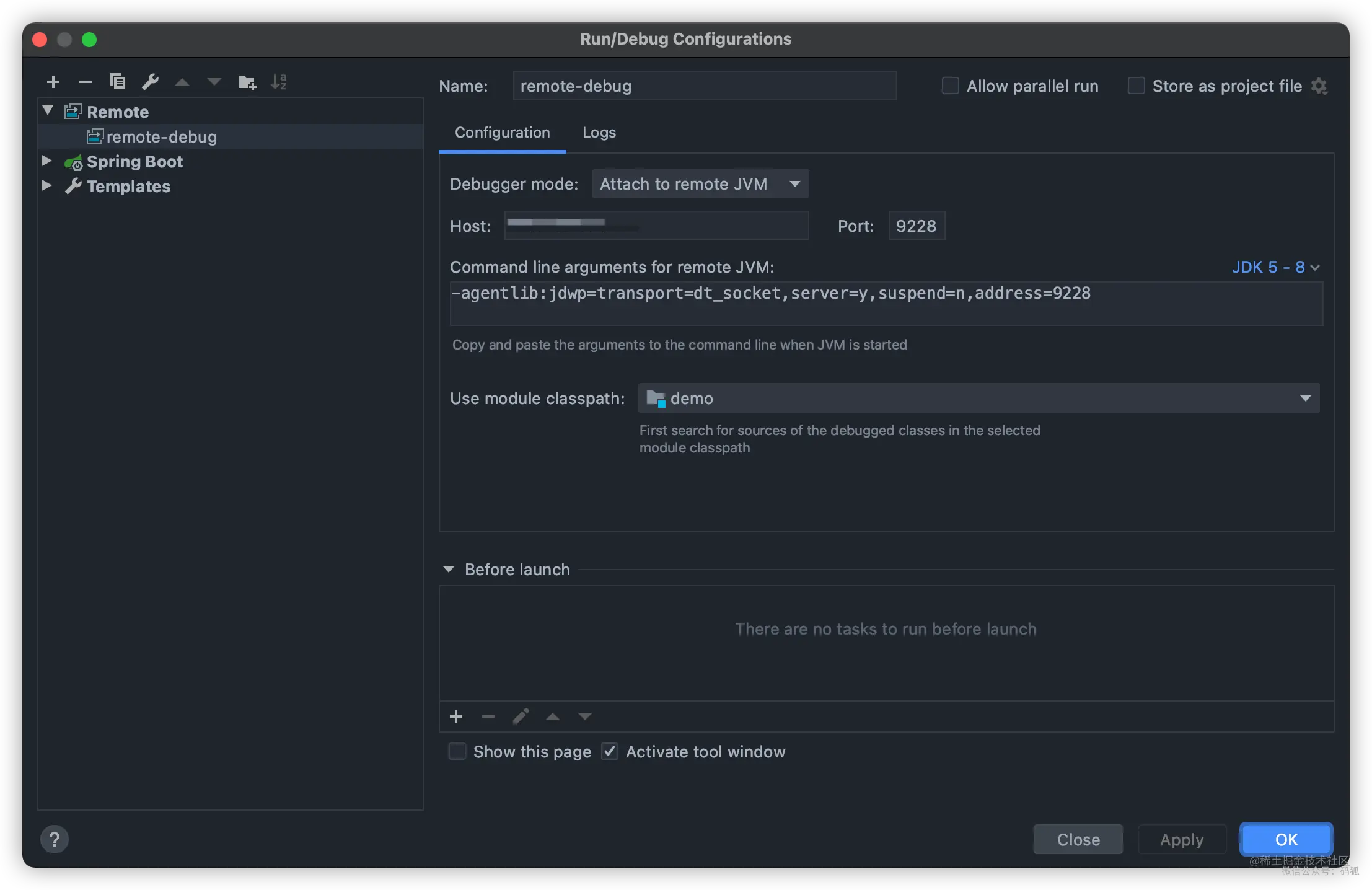Select the Remote label in the tree
The height and width of the screenshot is (890, 1372).
coord(118,112)
